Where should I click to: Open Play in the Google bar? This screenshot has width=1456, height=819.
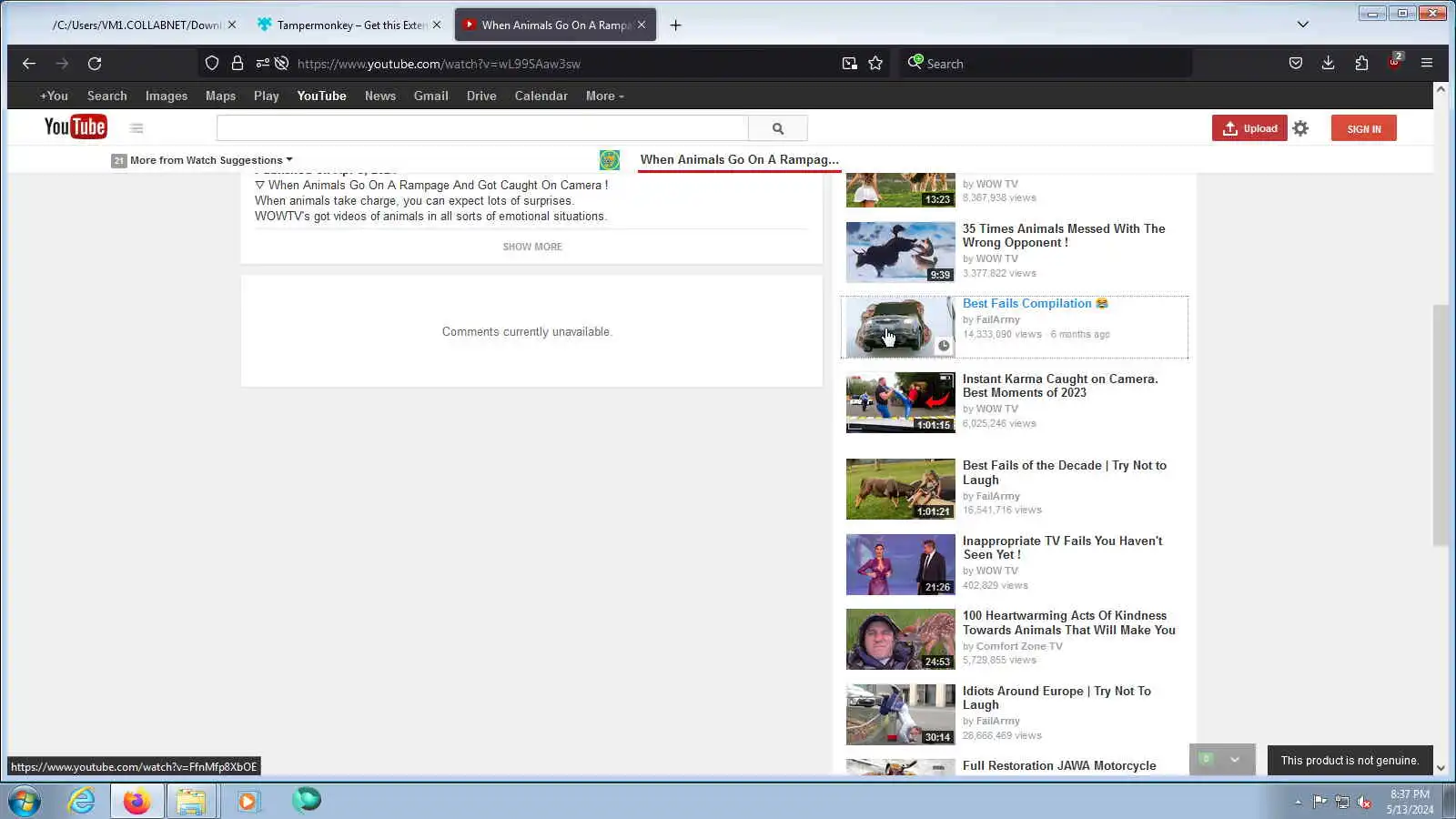point(267,96)
